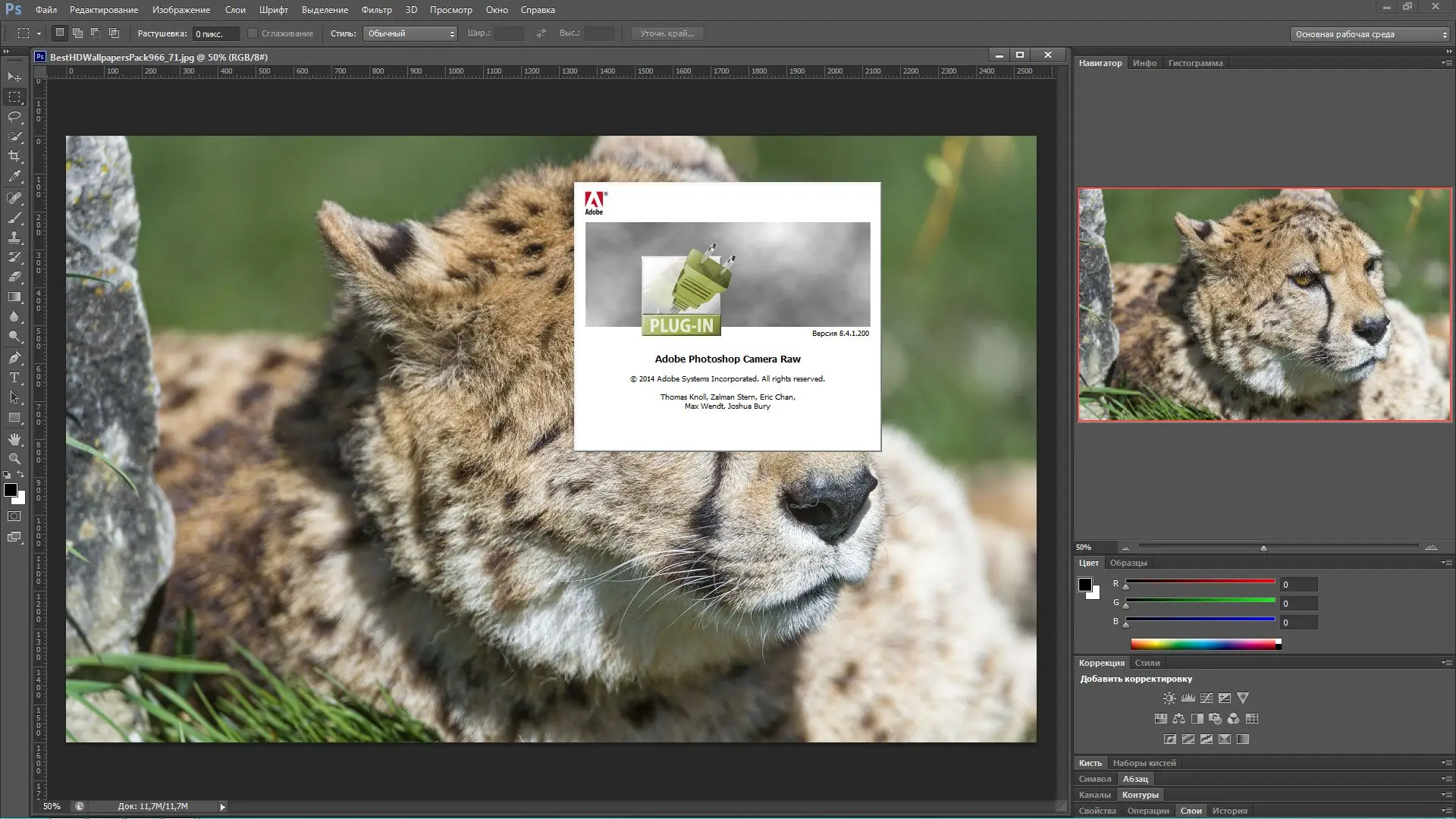Select the Pen tool

pos(14,357)
